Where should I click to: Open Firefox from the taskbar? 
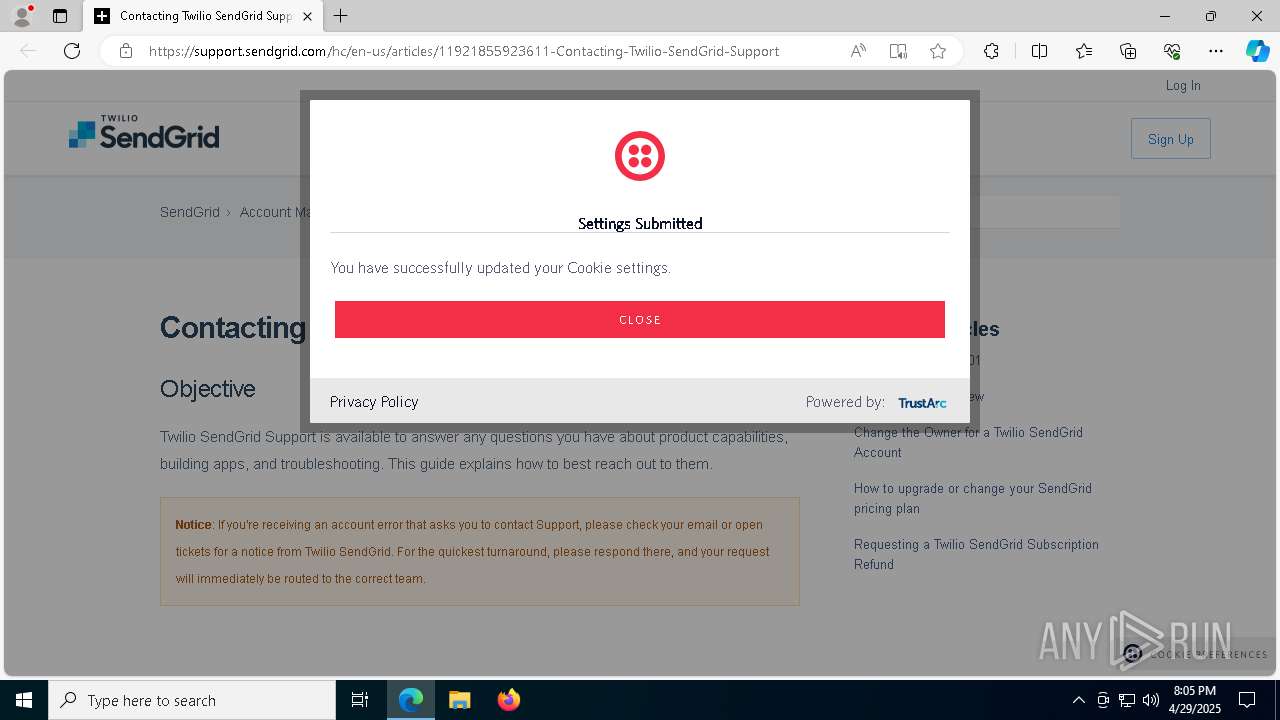click(508, 700)
